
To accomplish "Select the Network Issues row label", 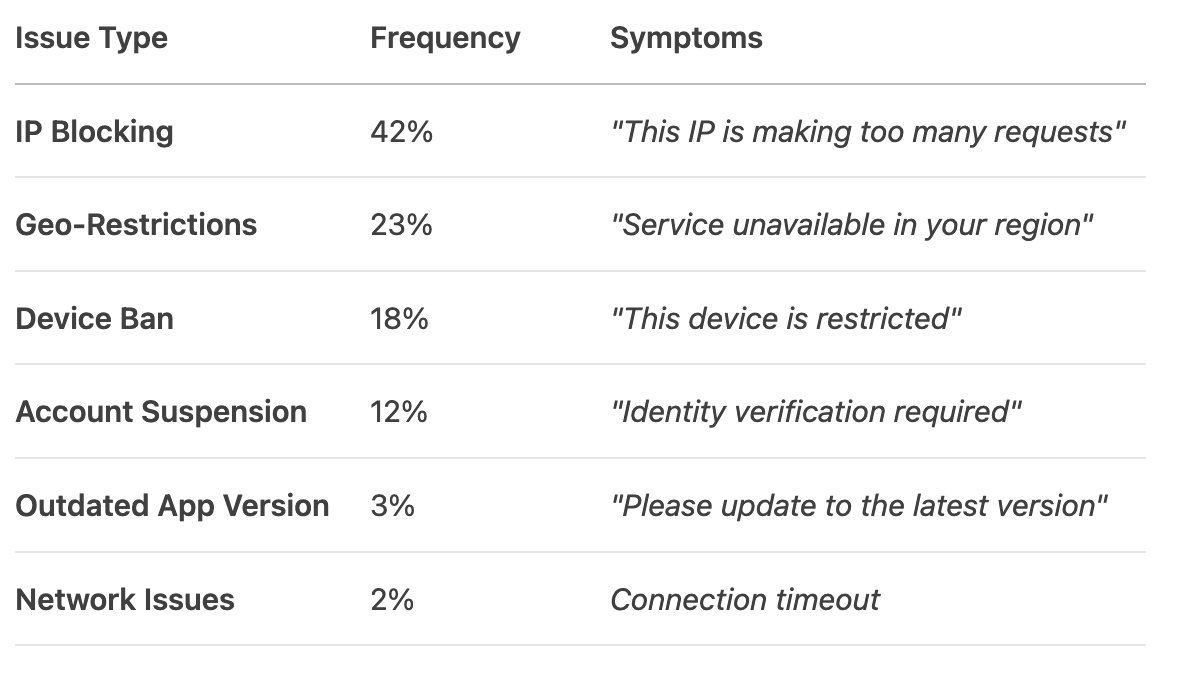I will tap(125, 600).
